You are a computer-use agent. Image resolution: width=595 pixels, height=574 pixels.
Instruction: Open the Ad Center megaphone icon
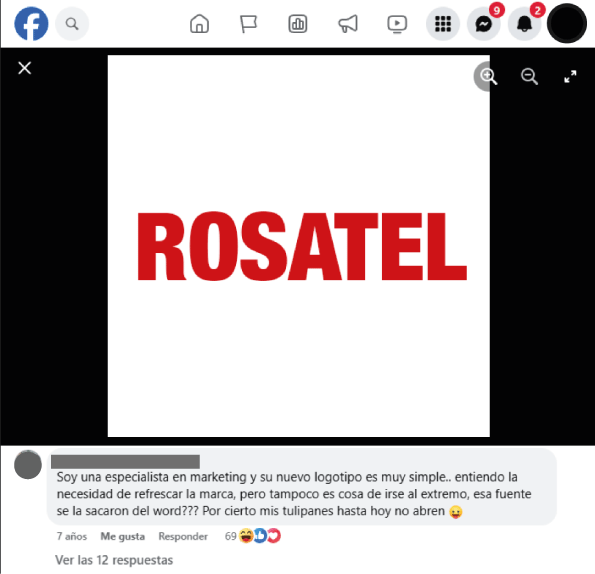348,24
